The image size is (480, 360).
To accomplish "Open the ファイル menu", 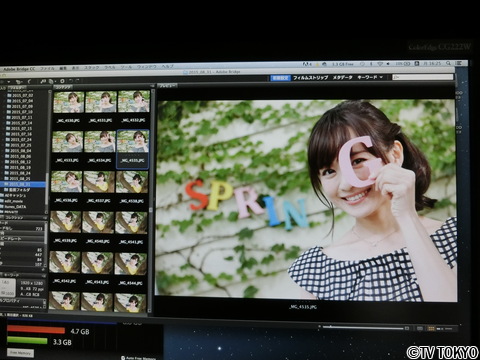I will pos(47,69).
